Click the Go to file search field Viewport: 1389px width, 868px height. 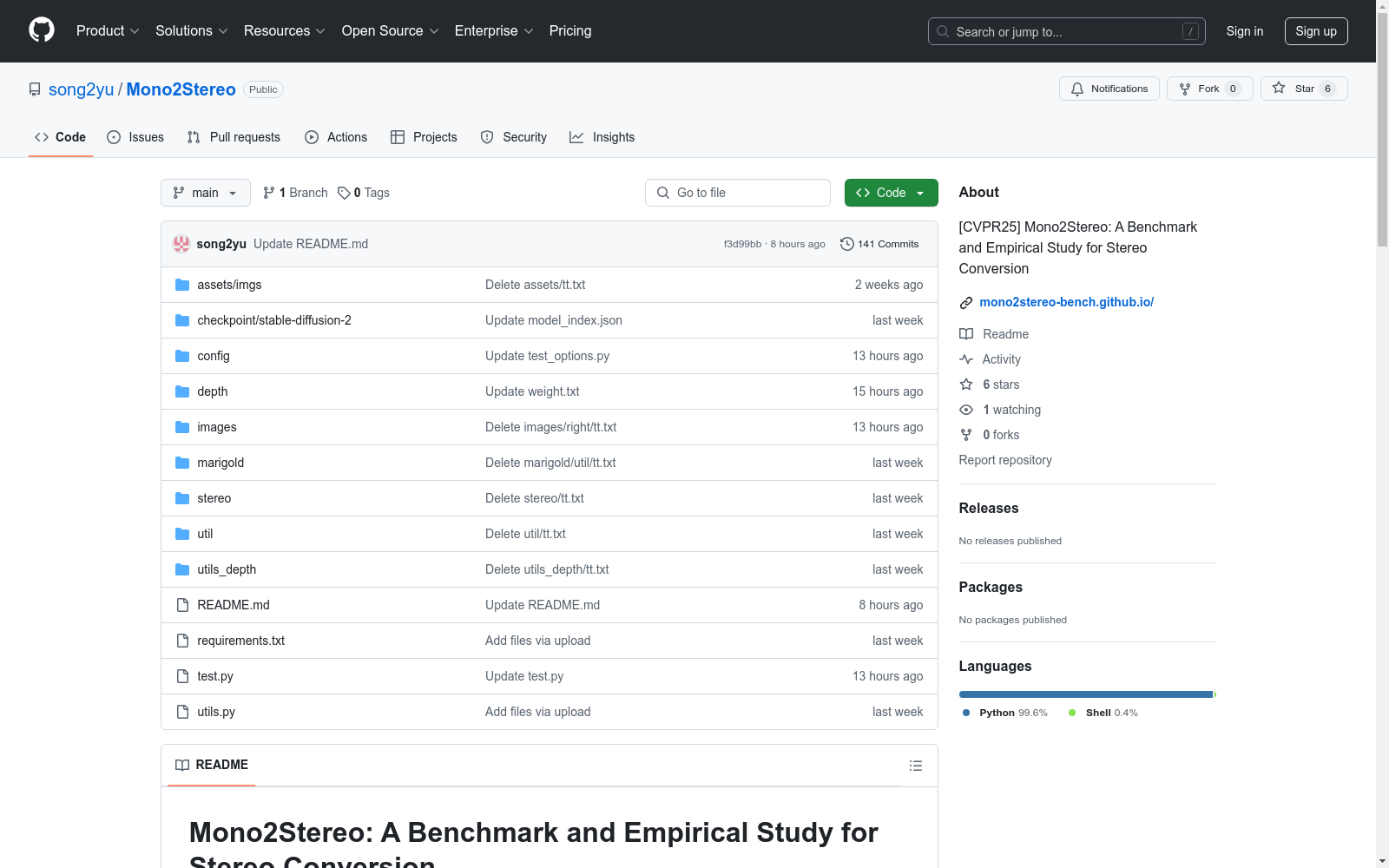pyautogui.click(x=737, y=193)
